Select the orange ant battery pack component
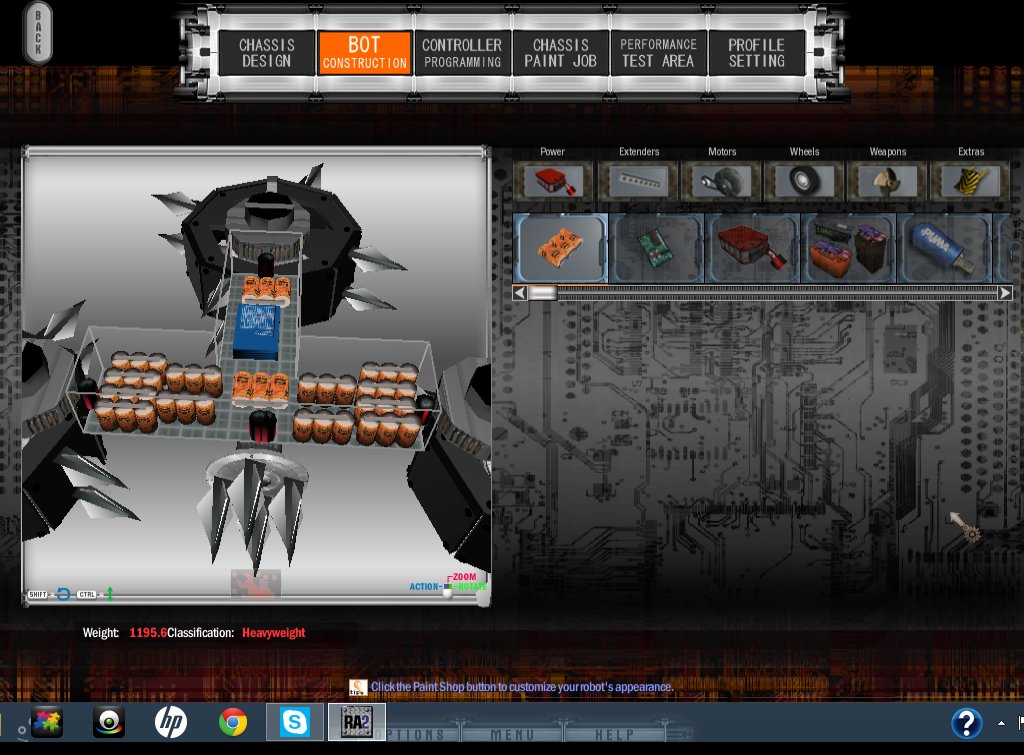 pos(560,248)
